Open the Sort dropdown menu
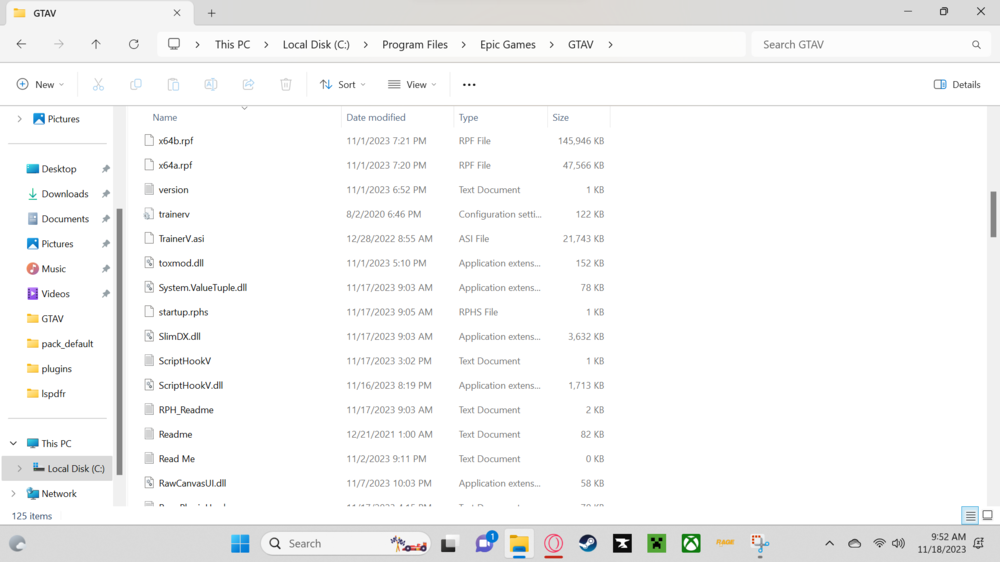This screenshot has width=1000, height=562. [342, 84]
